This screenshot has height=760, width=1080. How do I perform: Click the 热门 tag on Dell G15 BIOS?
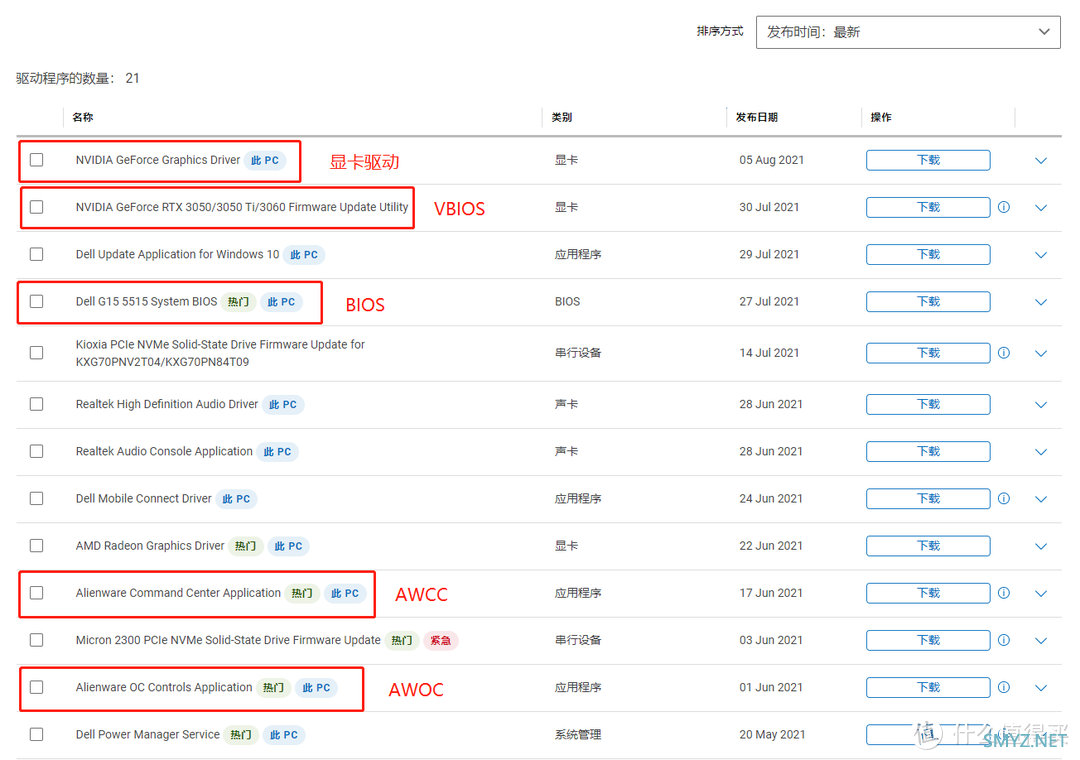238,302
